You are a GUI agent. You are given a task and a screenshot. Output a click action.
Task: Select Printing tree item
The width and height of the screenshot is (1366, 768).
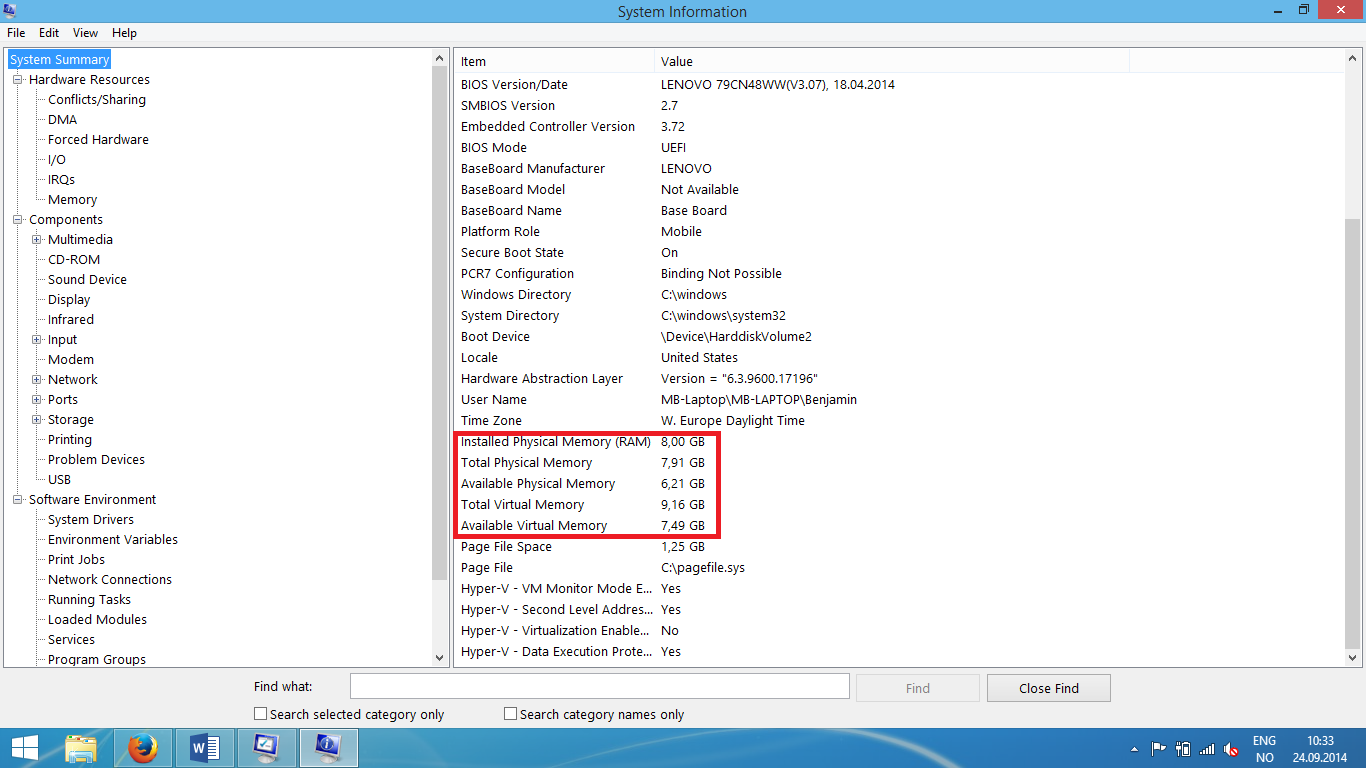pyautogui.click(x=70, y=440)
